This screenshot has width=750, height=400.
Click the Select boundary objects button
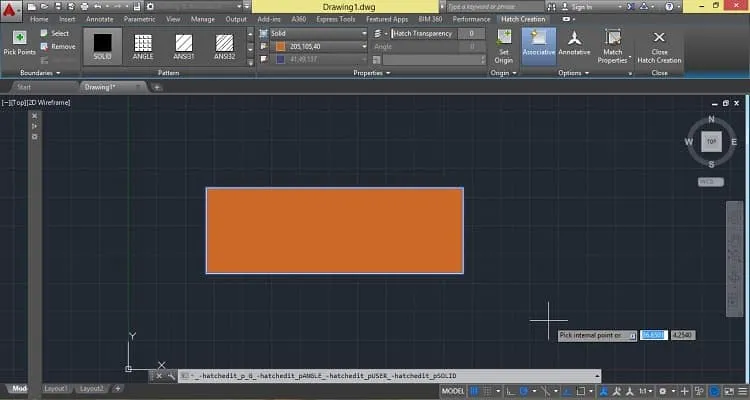pyautogui.click(x=55, y=33)
